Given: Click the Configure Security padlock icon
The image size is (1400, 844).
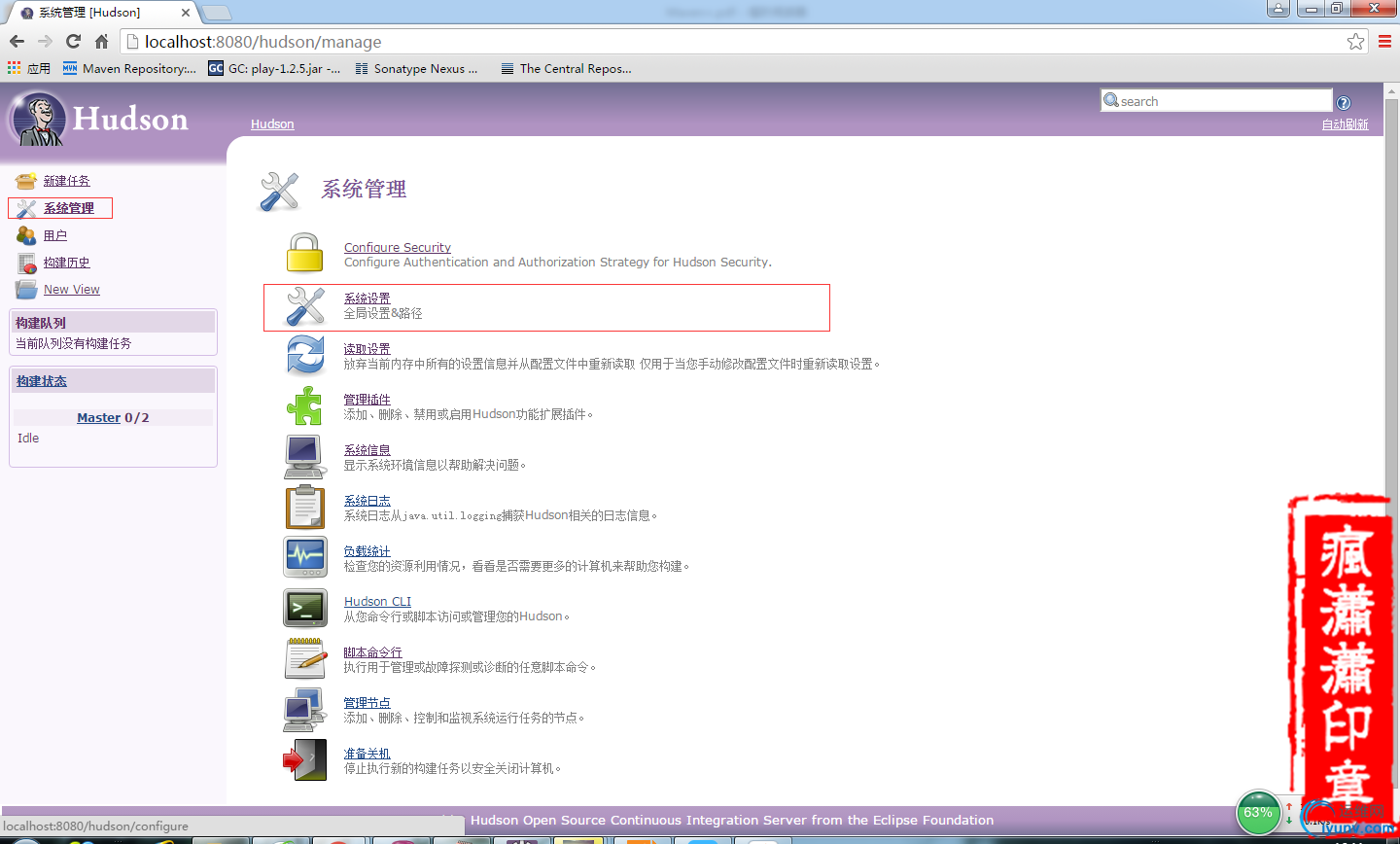Looking at the screenshot, I should [304, 254].
